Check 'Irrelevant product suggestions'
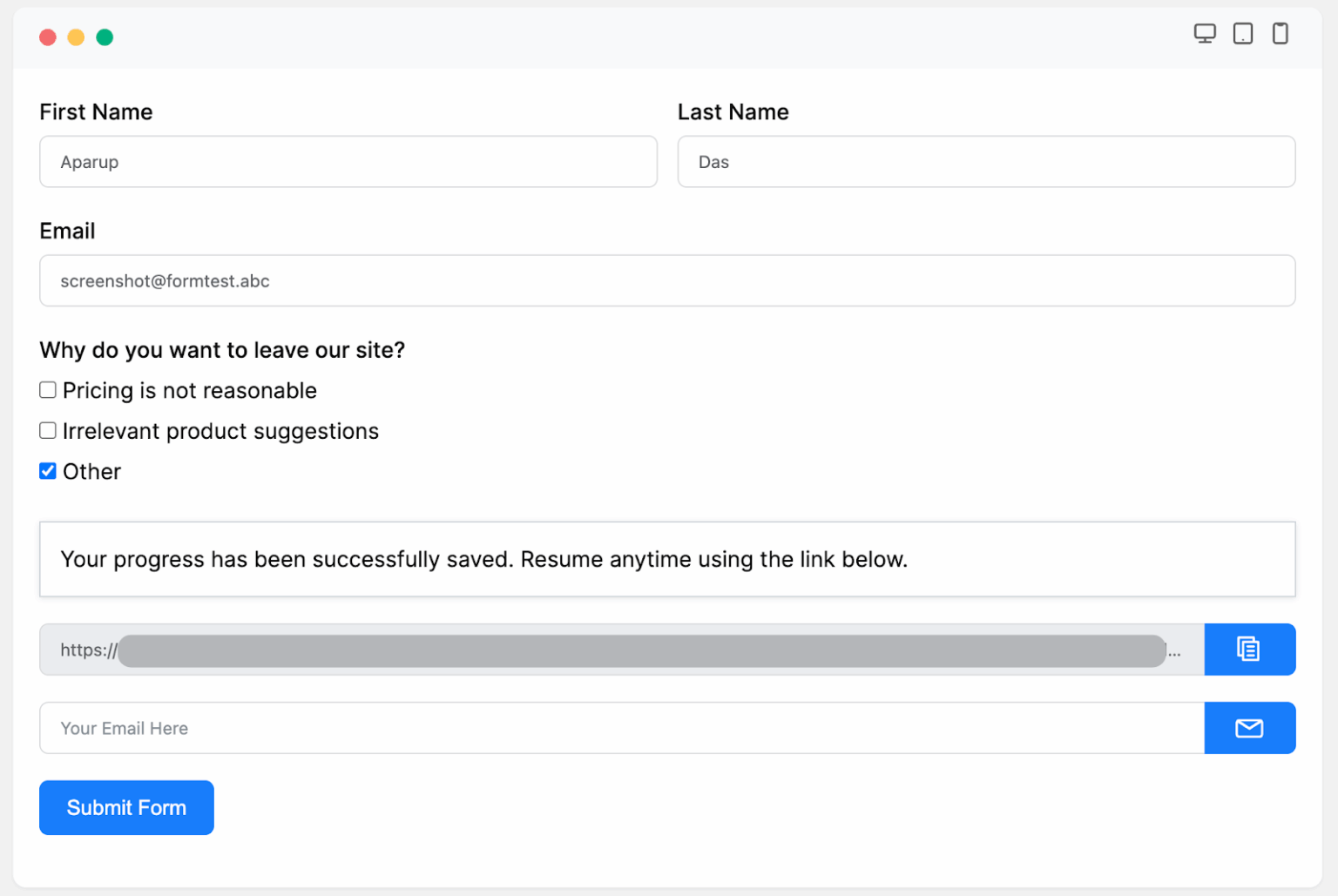The image size is (1338, 896). coord(47,429)
